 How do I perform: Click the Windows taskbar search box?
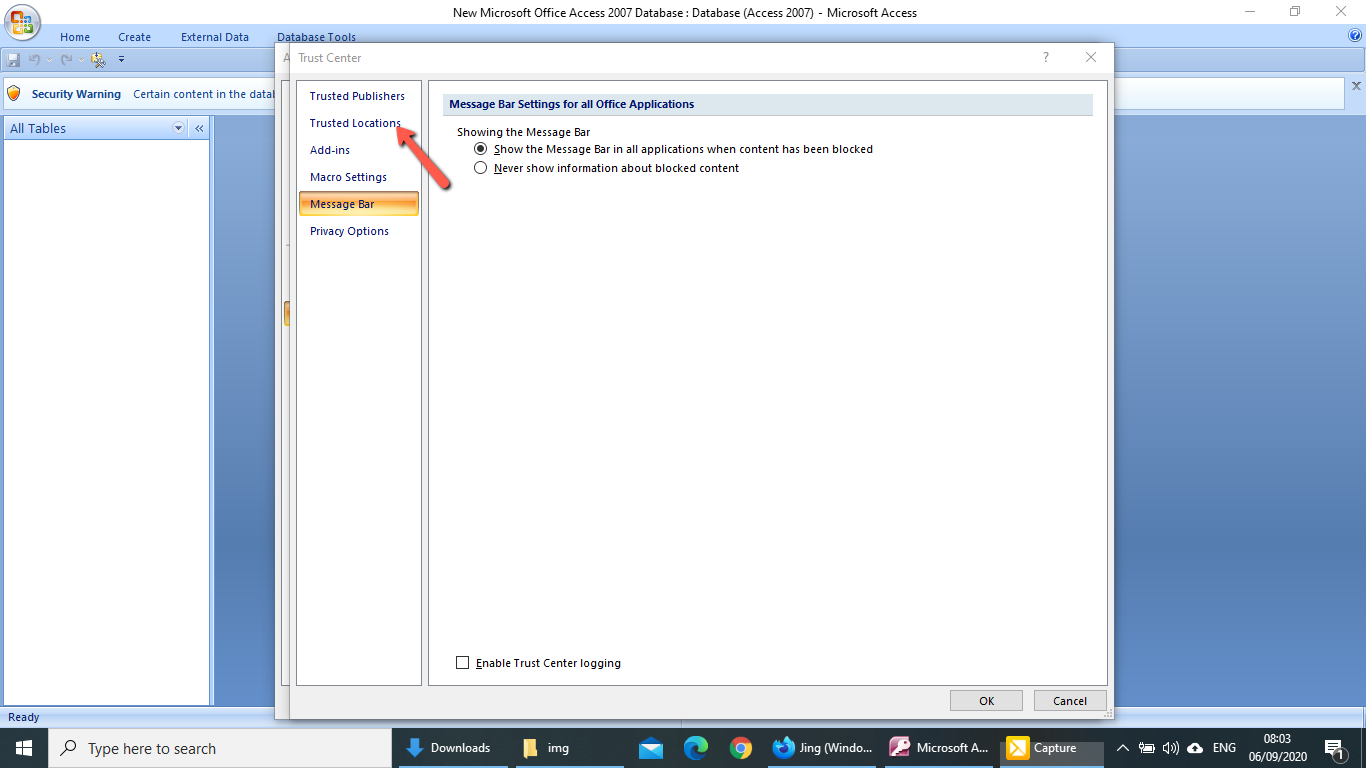(220, 748)
